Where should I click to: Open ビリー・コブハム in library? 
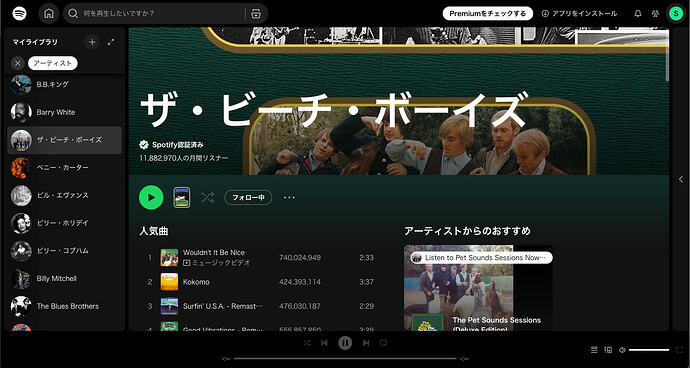point(64,251)
